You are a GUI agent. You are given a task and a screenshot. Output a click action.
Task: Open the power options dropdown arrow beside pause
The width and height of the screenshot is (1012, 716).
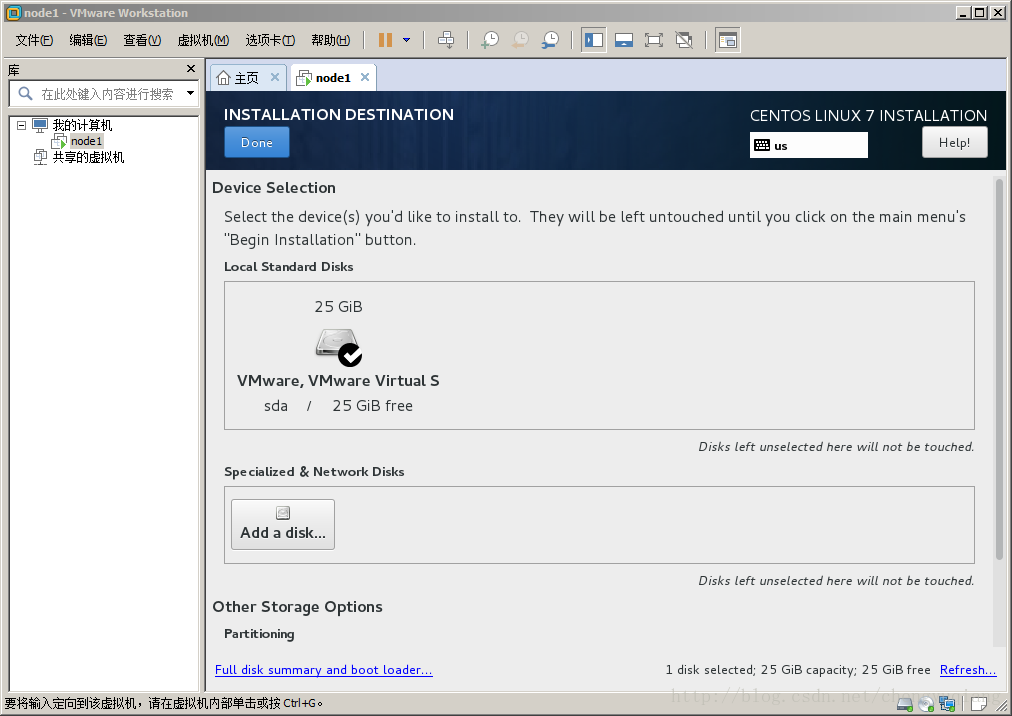click(x=407, y=40)
